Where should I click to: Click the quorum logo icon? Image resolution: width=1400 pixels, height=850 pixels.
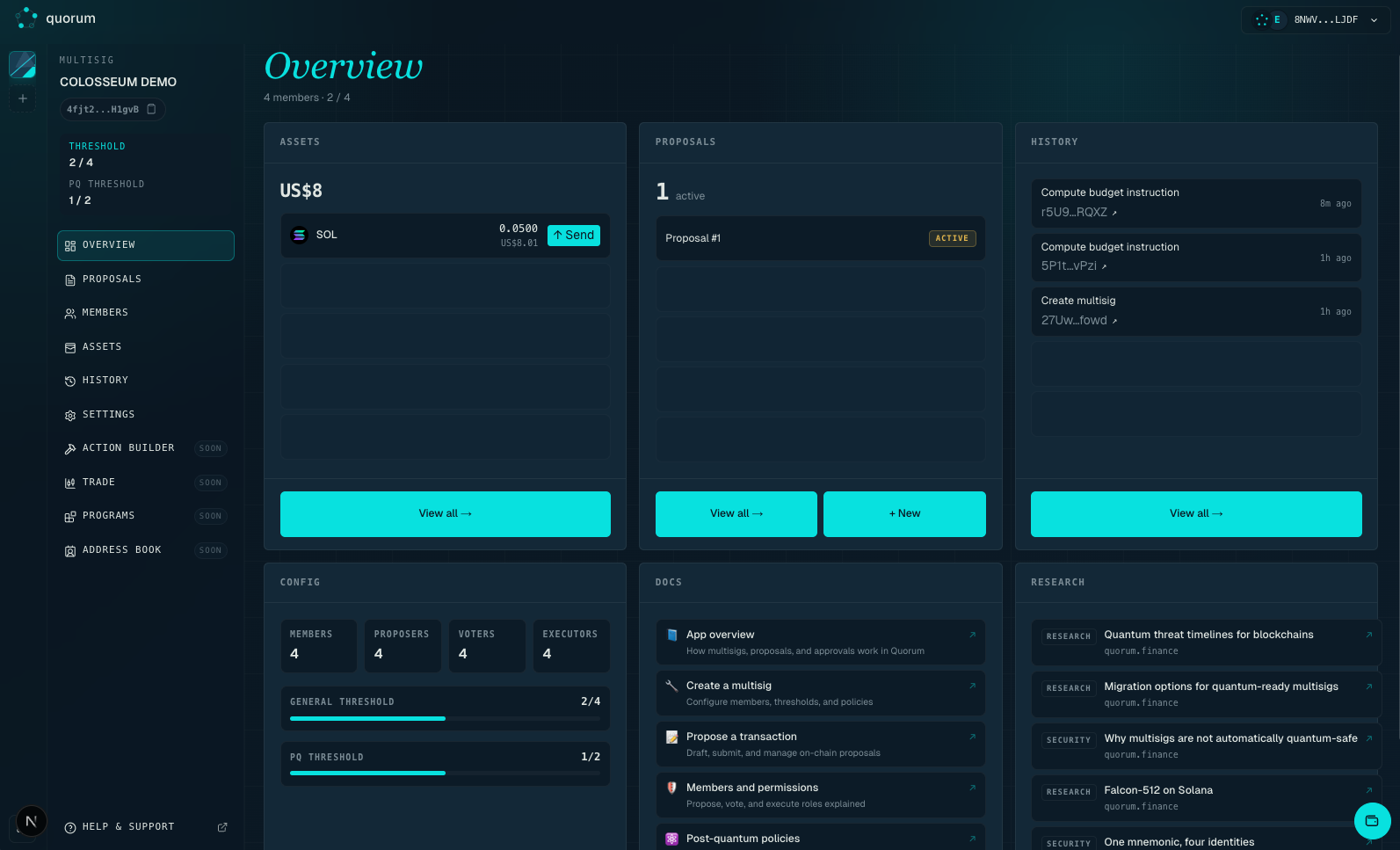point(26,18)
